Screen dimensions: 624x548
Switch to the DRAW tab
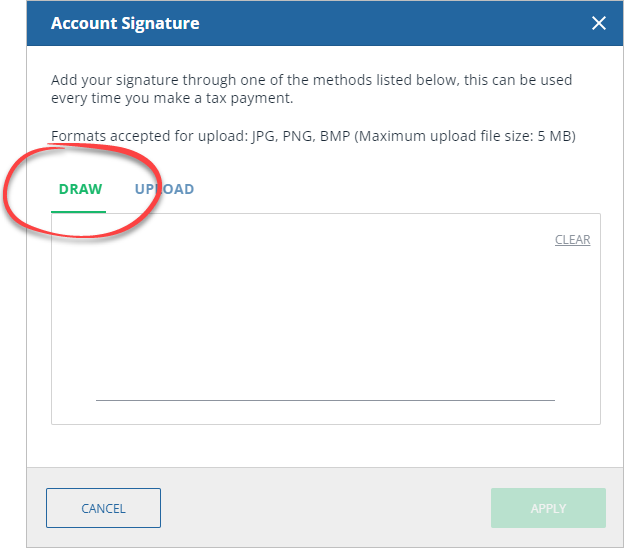click(x=80, y=189)
